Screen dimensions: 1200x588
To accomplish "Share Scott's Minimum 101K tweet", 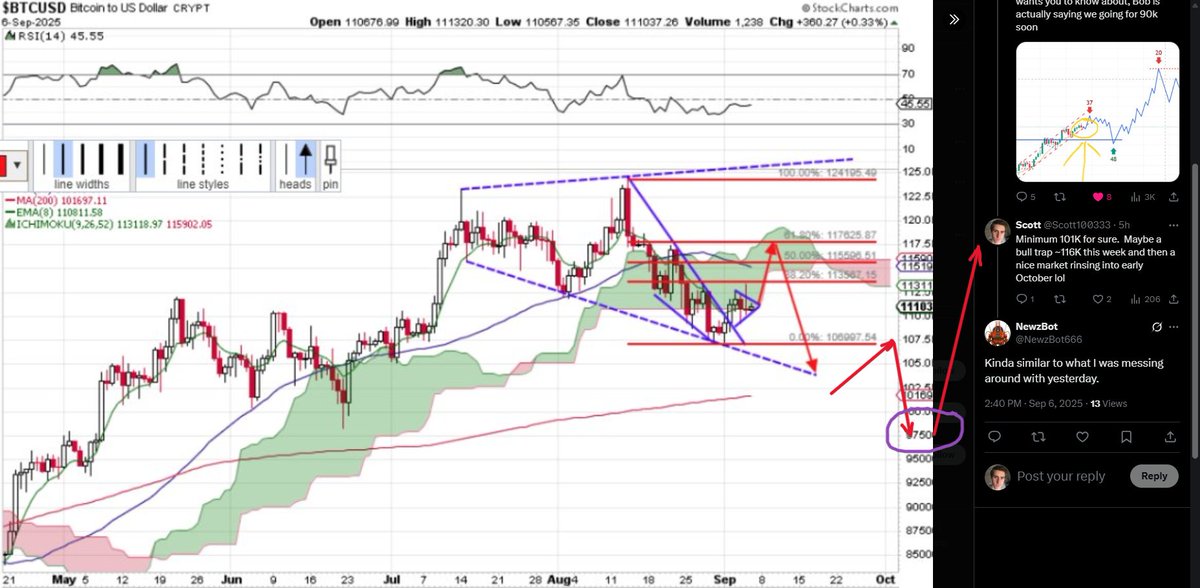I will (1173, 299).
